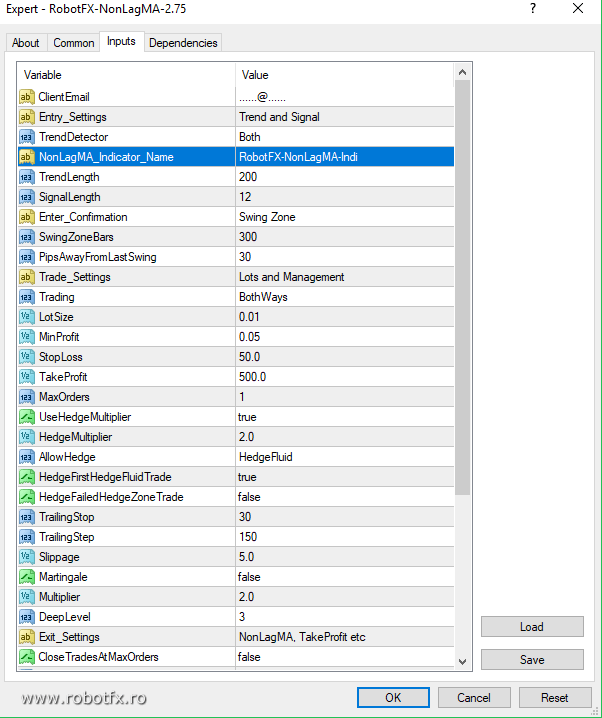Click the ClientEmail value field
The width and height of the screenshot is (602, 718).
click(x=345, y=97)
